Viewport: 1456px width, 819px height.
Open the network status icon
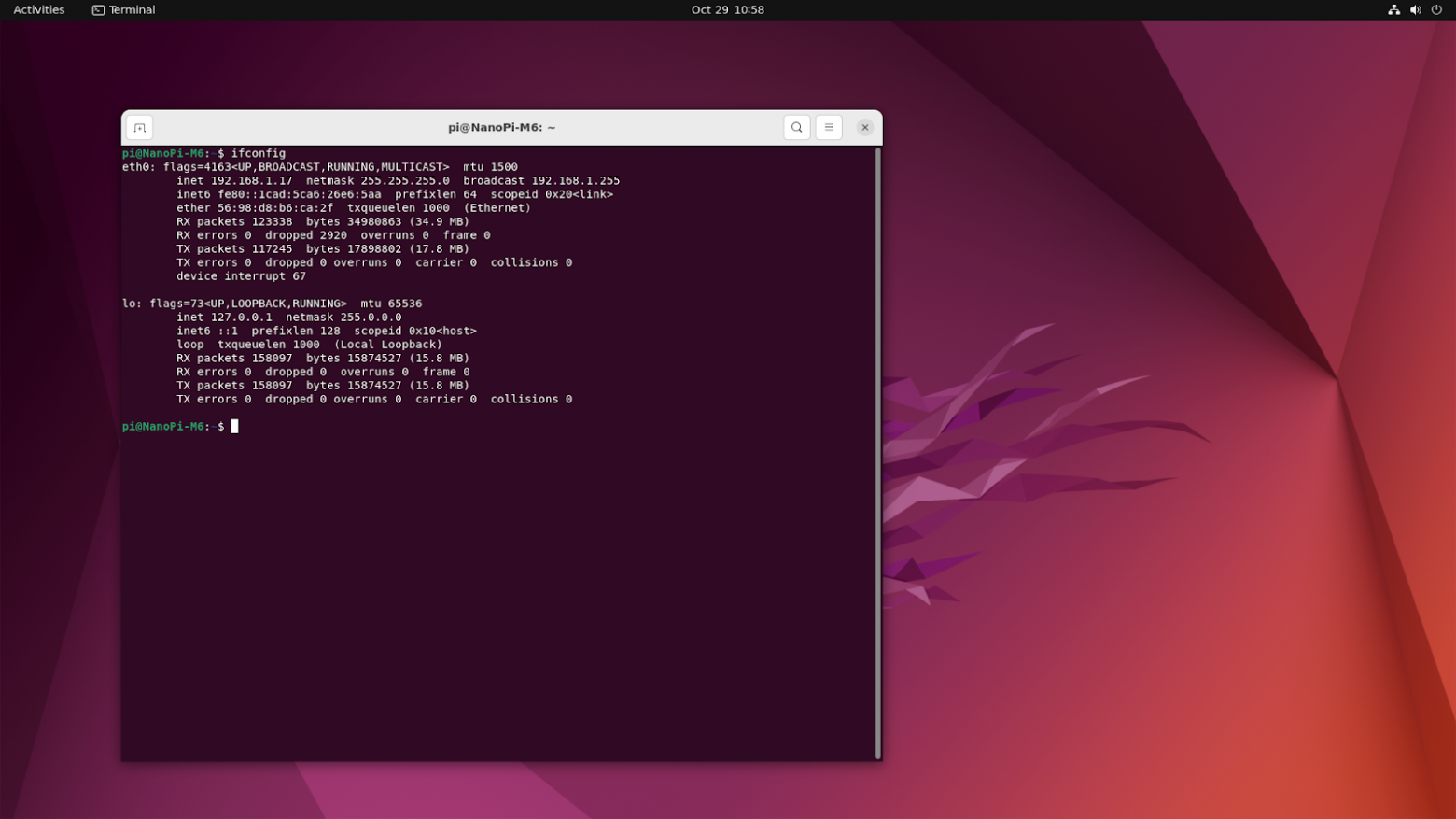(1393, 10)
